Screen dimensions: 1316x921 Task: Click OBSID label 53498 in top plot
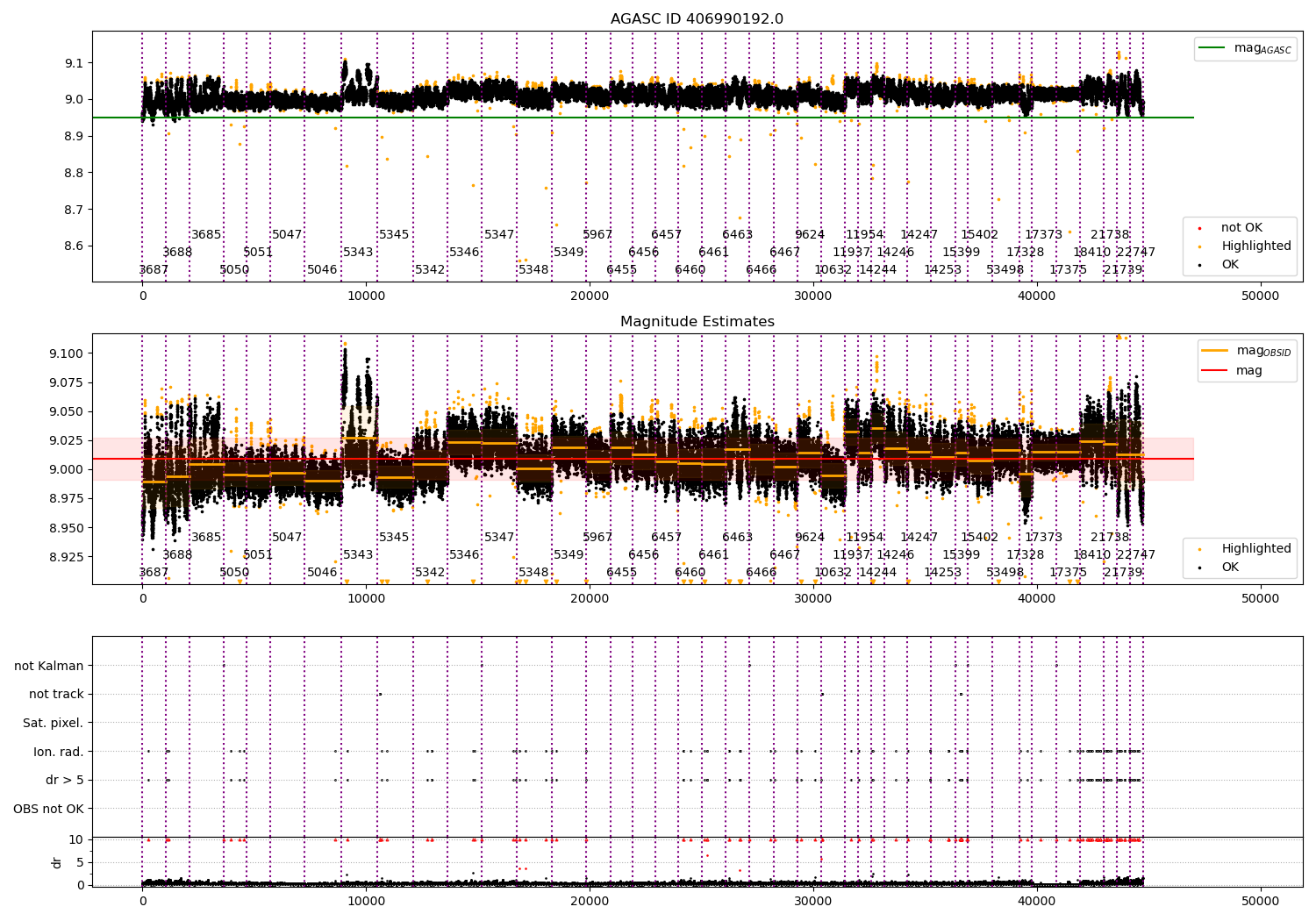pos(1005,270)
